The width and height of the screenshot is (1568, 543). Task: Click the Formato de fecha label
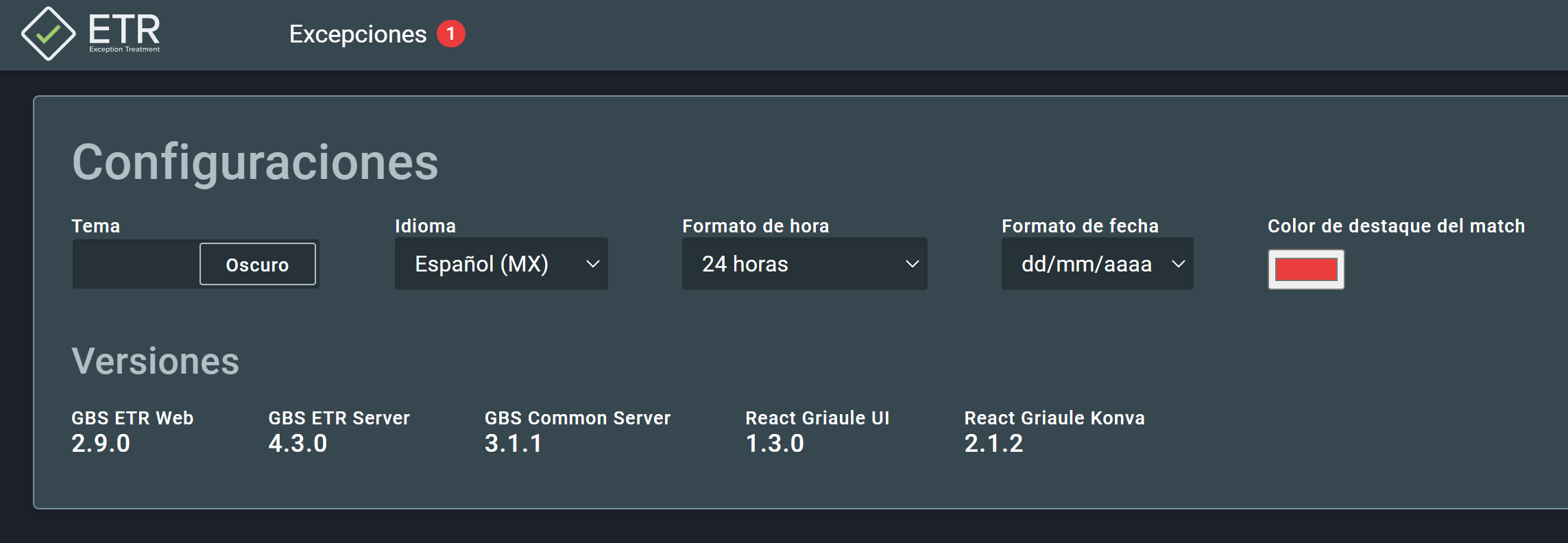coord(1080,226)
